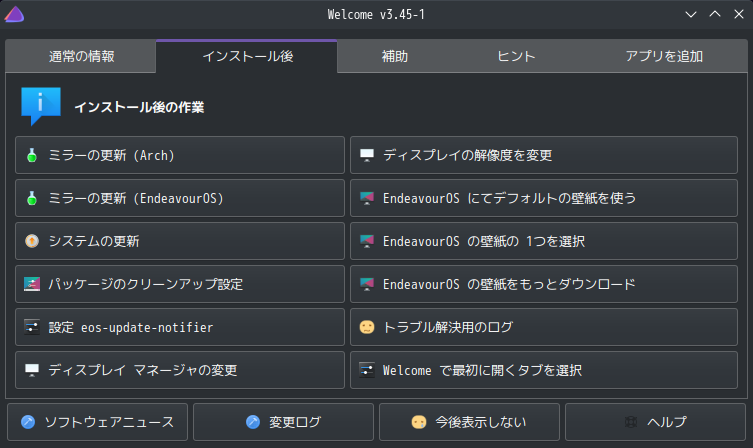Click the monitor icon for display manager change
This screenshot has height=448, width=753.
tap(32, 370)
